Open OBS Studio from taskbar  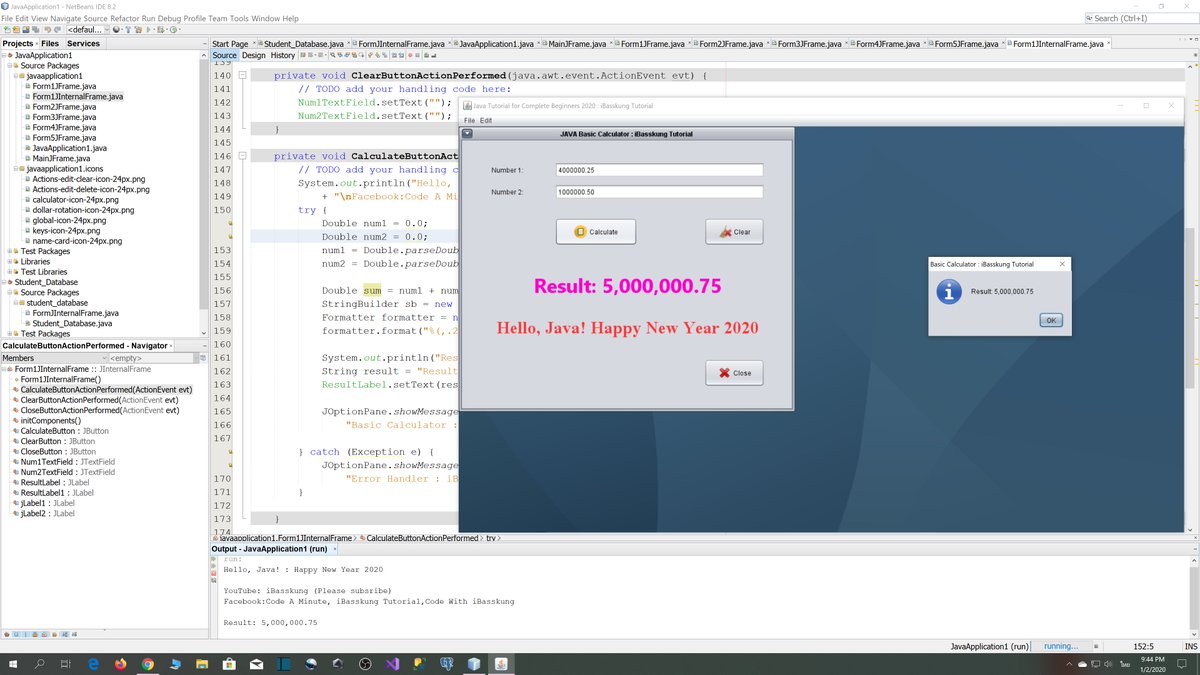pyautogui.click(x=365, y=663)
